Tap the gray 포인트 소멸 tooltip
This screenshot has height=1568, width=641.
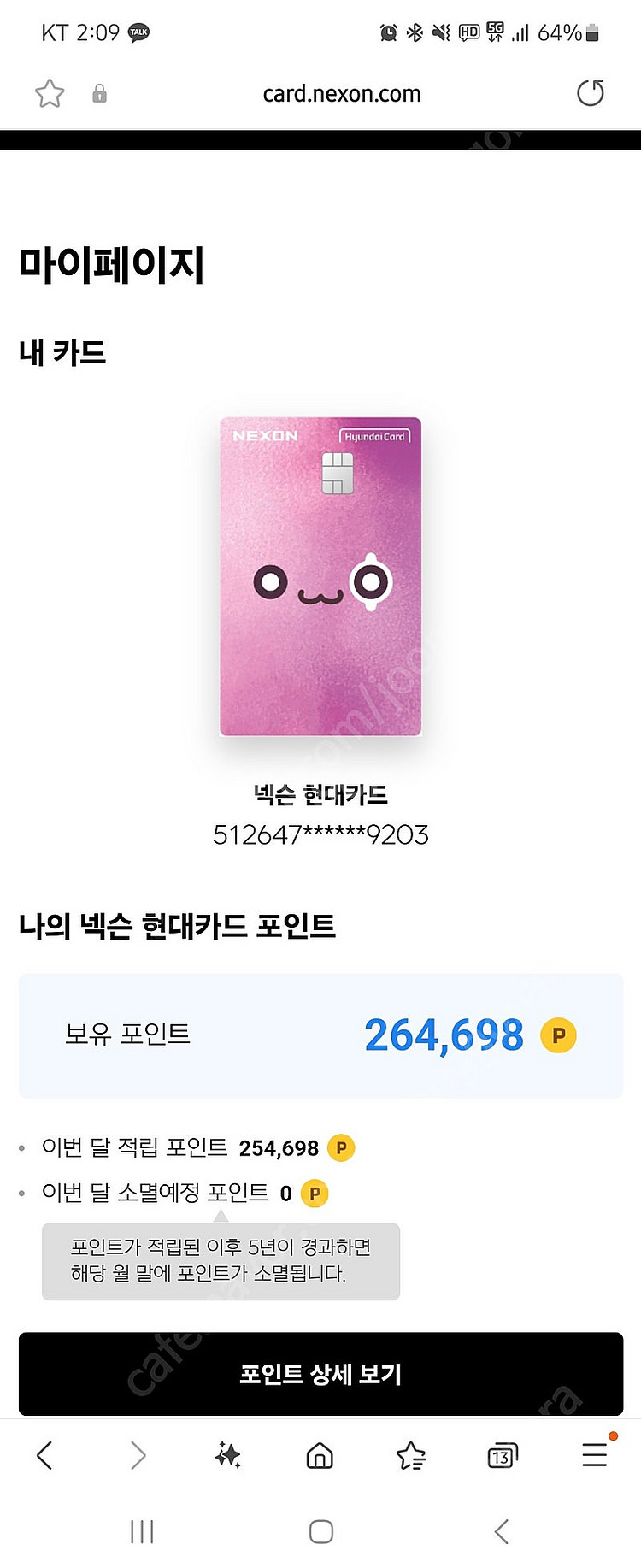[x=221, y=1260]
